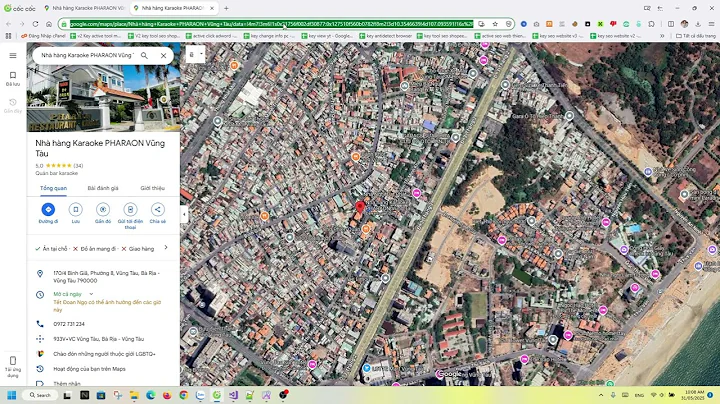
Task: Click the camera screenshot extension icon
Action: [x=536, y=24]
